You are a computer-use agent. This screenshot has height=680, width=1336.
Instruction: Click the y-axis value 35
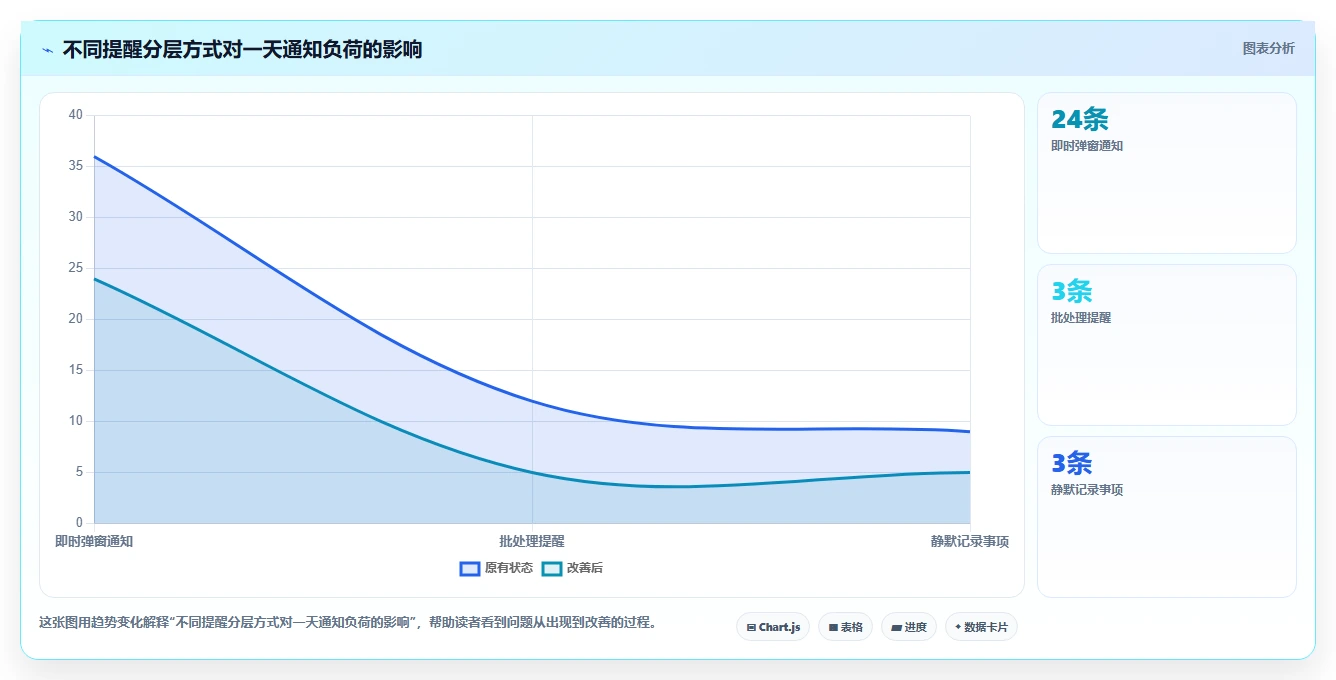[76, 166]
